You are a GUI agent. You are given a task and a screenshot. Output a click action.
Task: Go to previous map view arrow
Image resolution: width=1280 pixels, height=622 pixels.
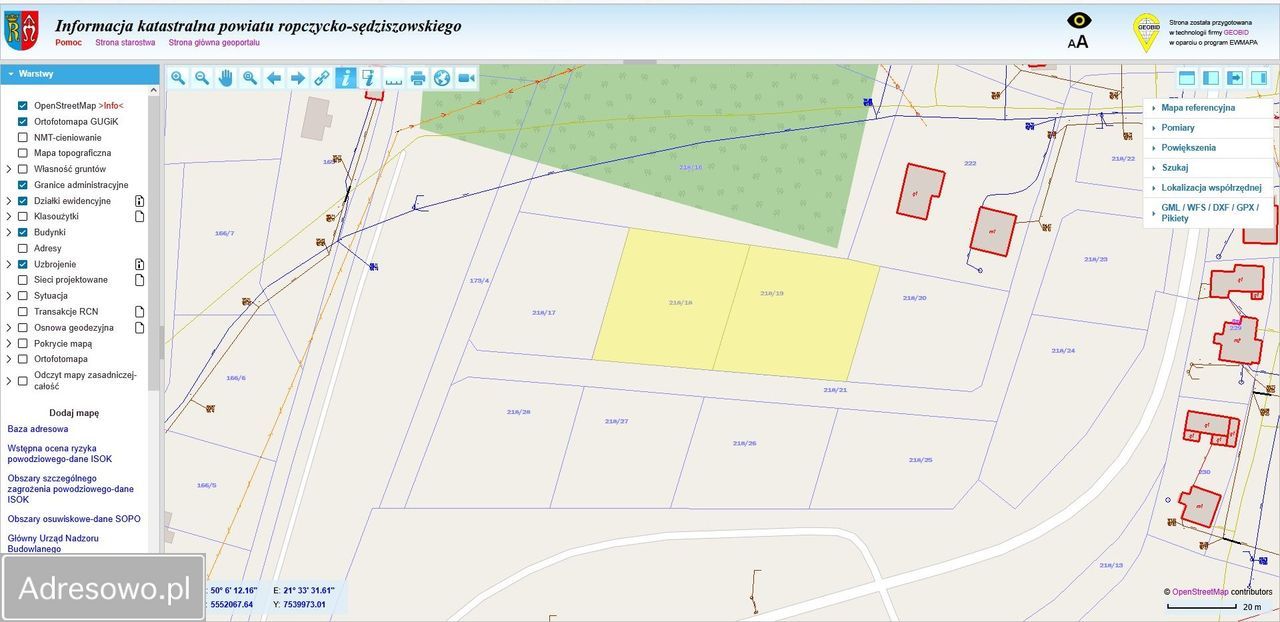(x=274, y=78)
